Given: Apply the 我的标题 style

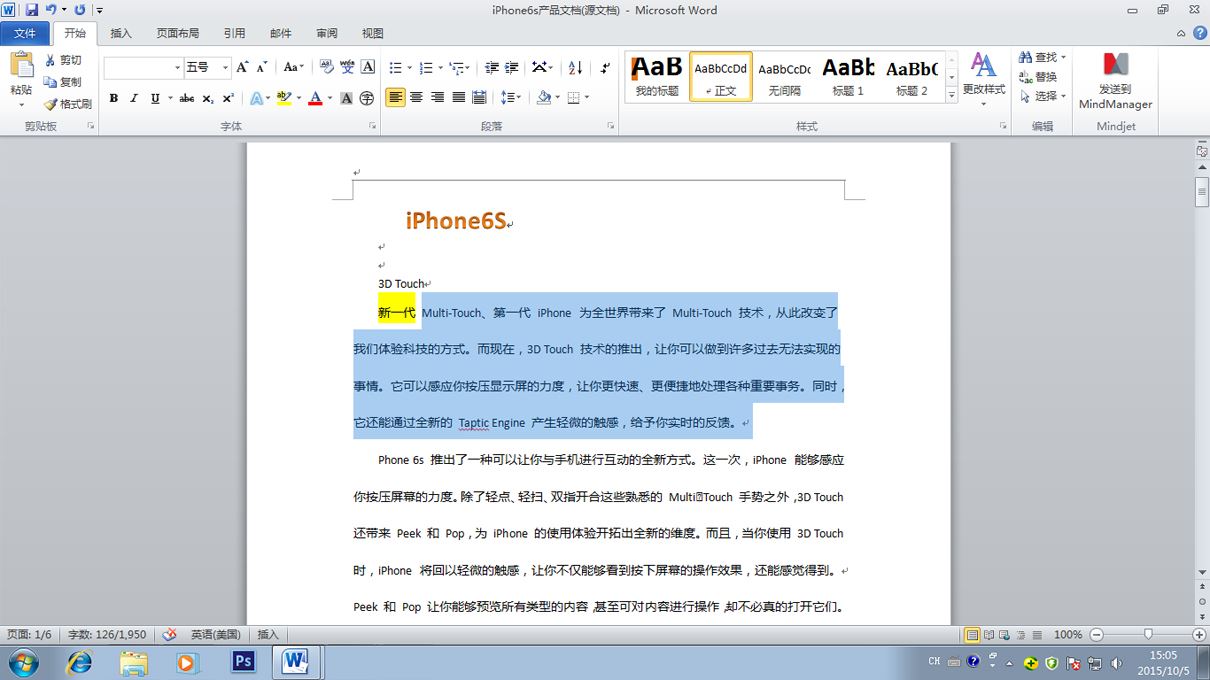Looking at the screenshot, I should (x=657, y=76).
